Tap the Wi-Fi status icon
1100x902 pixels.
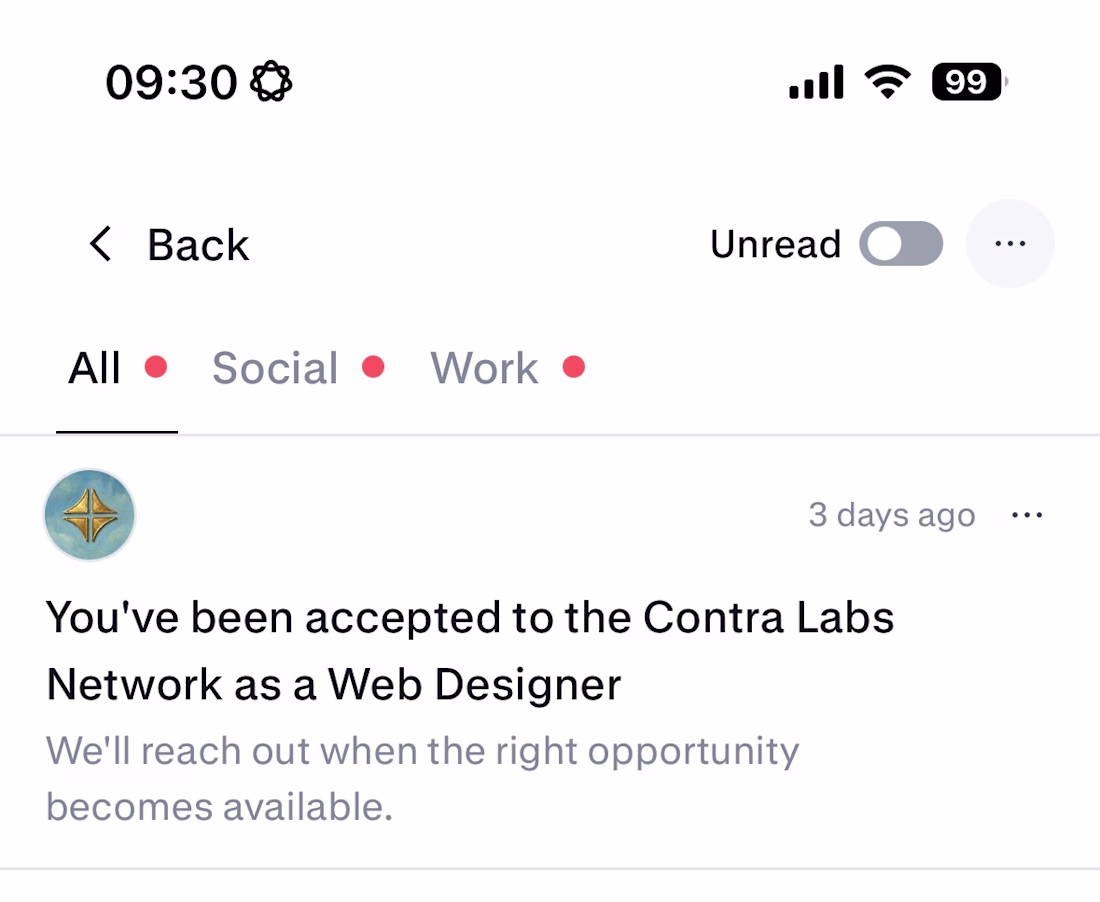(887, 82)
